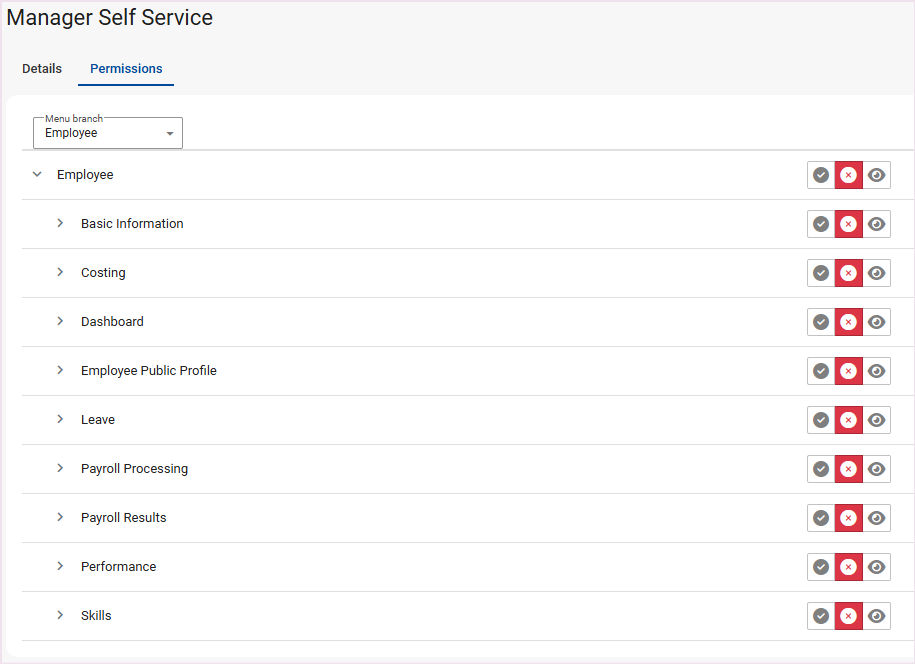
Task: Click the Skills tree item label
Action: (x=96, y=616)
